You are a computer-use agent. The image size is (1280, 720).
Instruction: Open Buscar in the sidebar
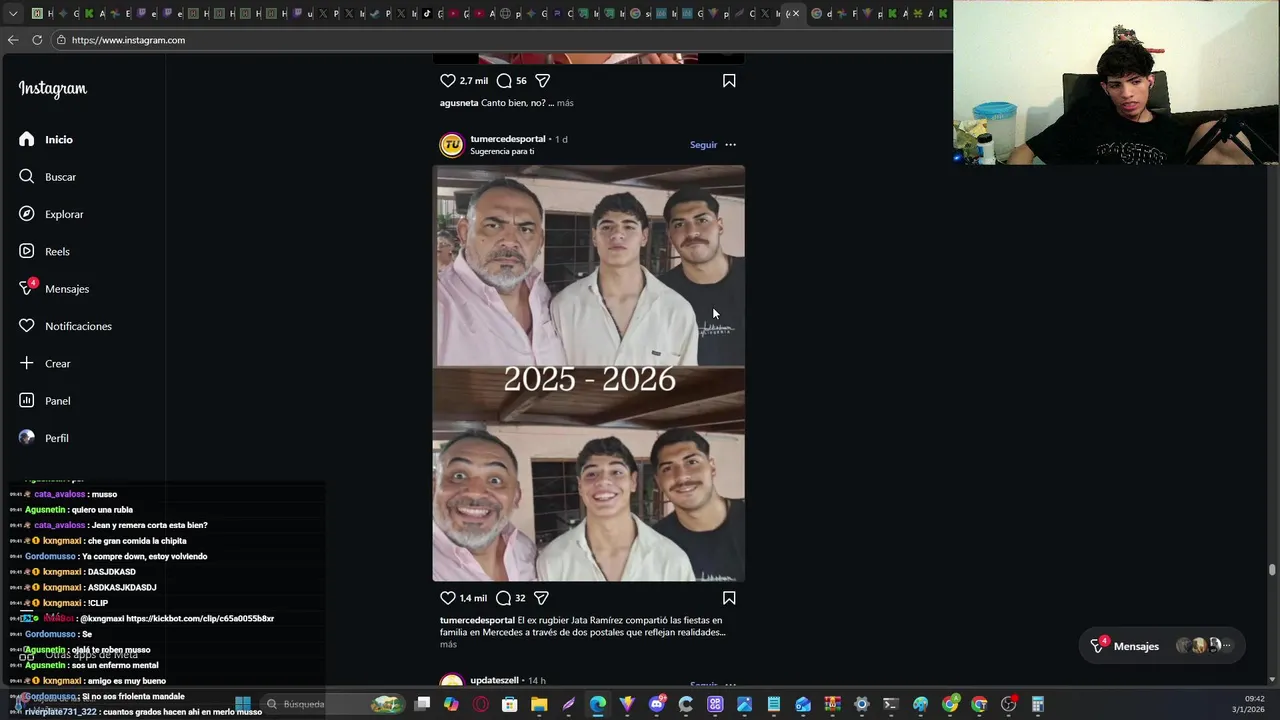[47, 177]
